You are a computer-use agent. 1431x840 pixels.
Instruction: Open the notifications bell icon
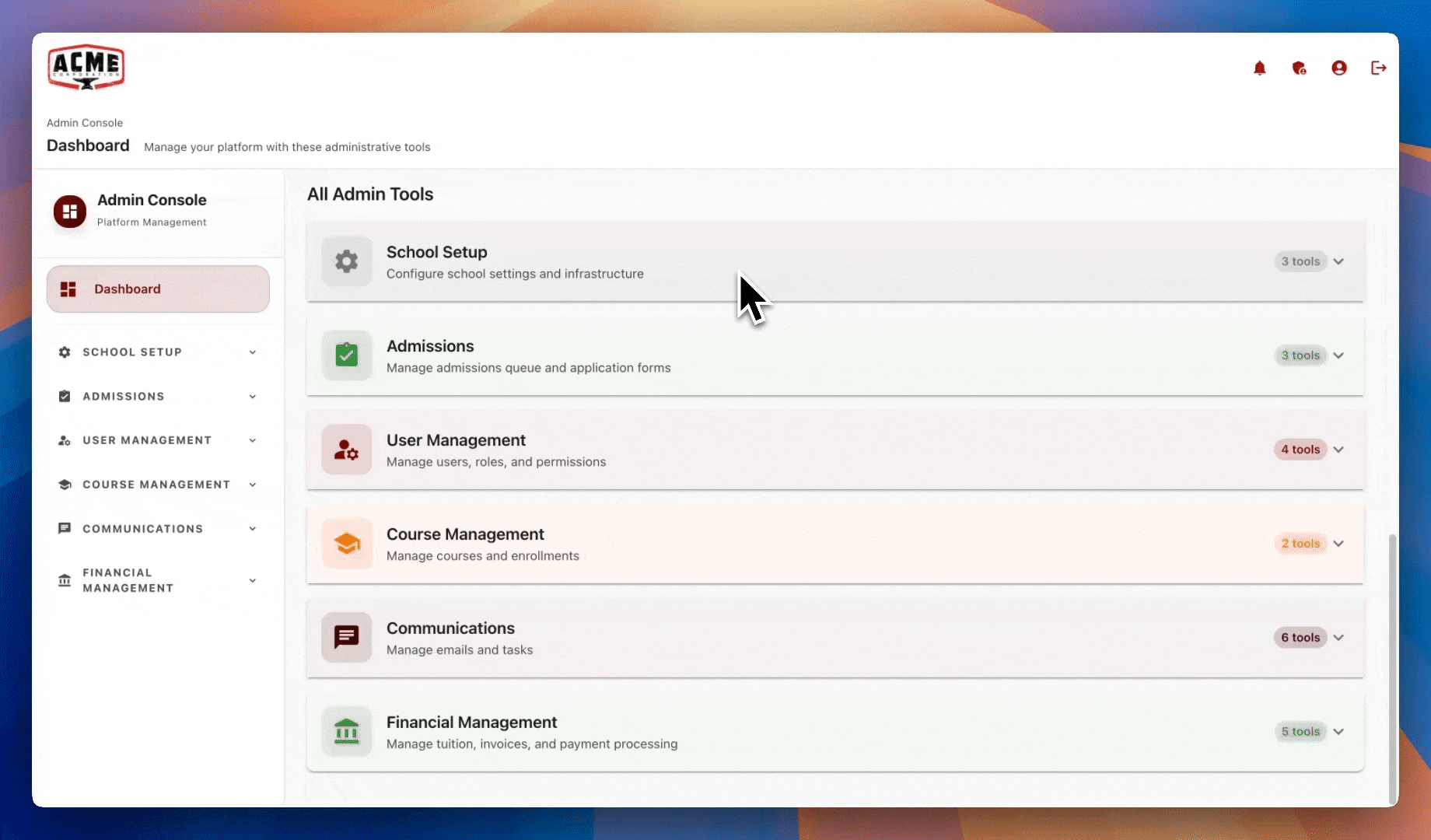pos(1259,68)
